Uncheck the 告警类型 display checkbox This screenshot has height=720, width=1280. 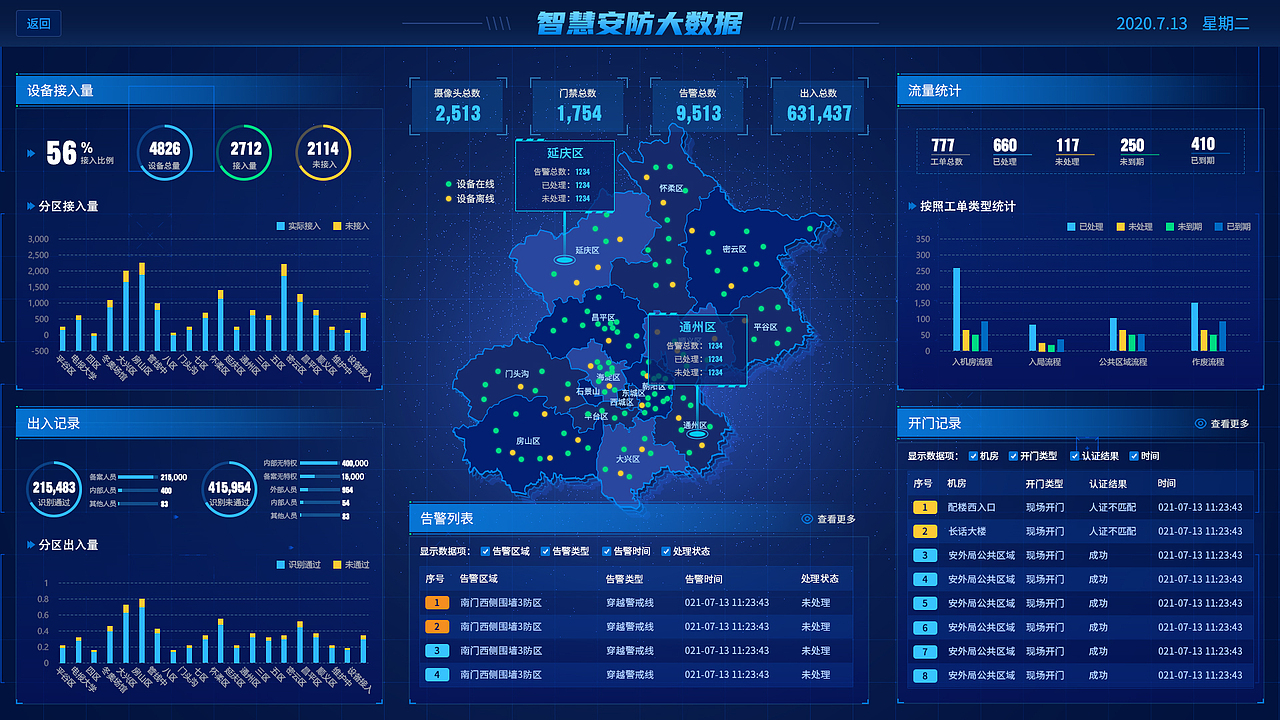point(545,551)
